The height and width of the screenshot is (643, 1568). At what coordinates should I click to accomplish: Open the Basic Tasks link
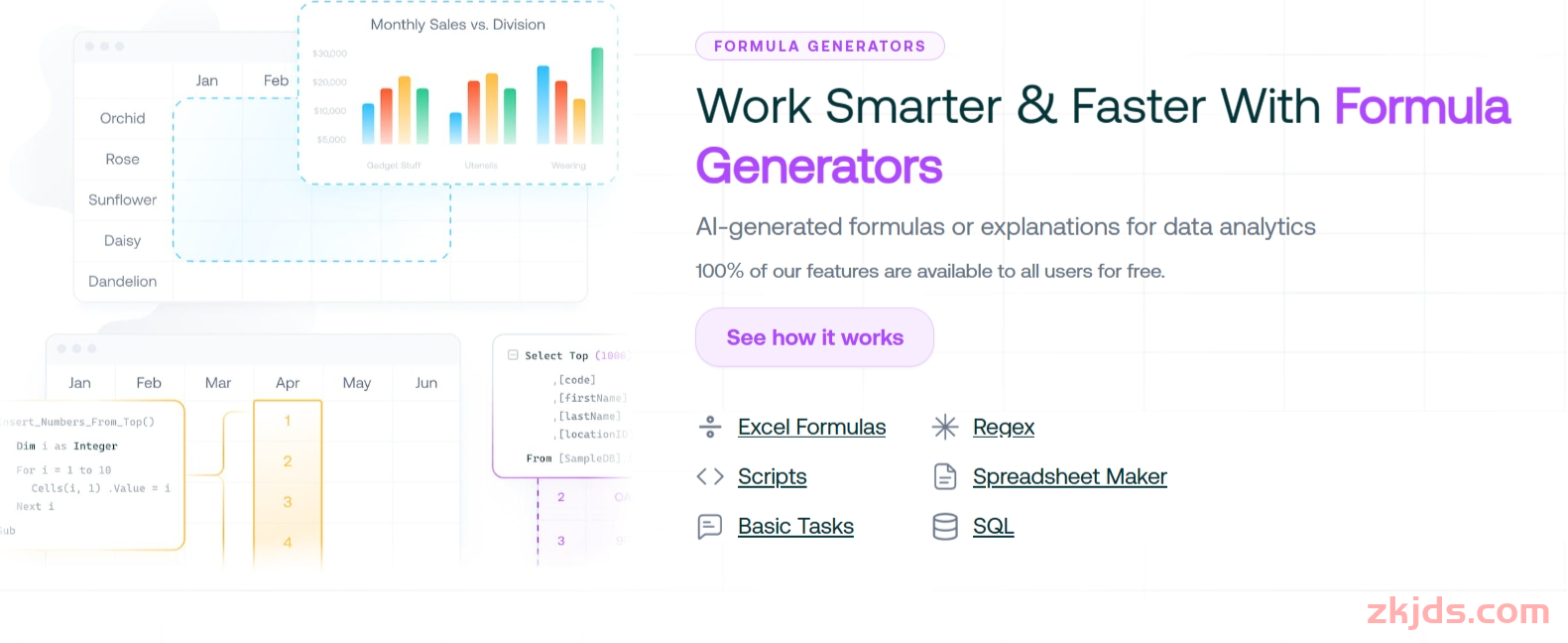(x=795, y=526)
